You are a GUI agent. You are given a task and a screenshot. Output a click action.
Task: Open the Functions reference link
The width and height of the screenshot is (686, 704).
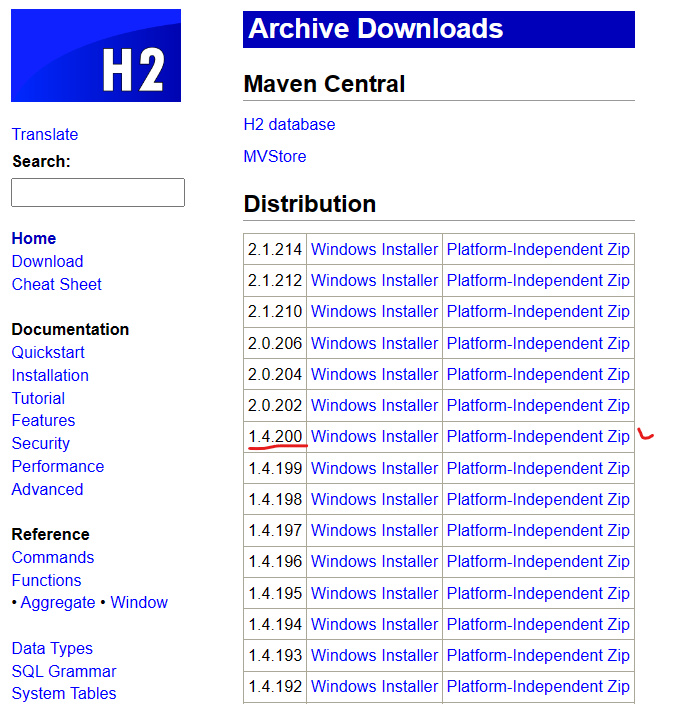pyautogui.click(x=47, y=580)
